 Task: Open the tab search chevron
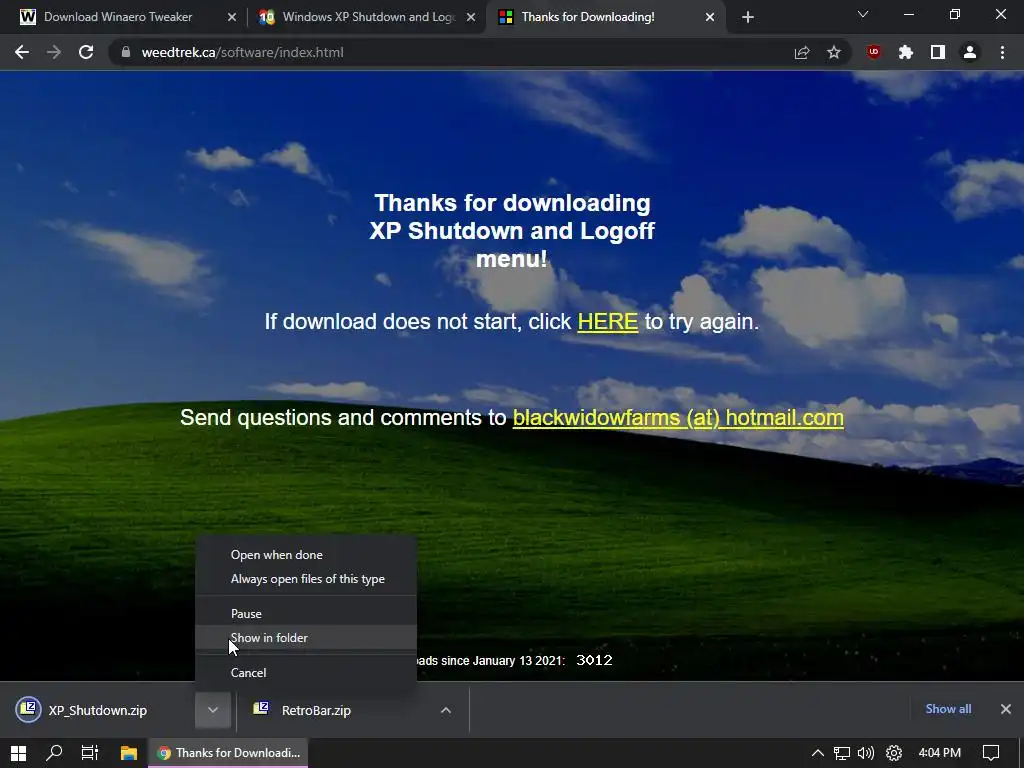point(863,14)
